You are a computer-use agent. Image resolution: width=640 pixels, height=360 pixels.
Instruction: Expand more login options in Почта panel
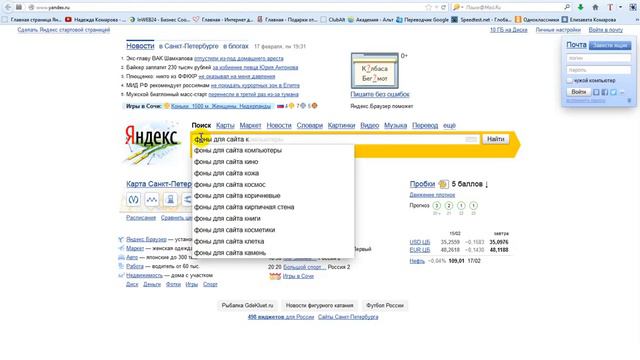pyautogui.click(x=622, y=93)
